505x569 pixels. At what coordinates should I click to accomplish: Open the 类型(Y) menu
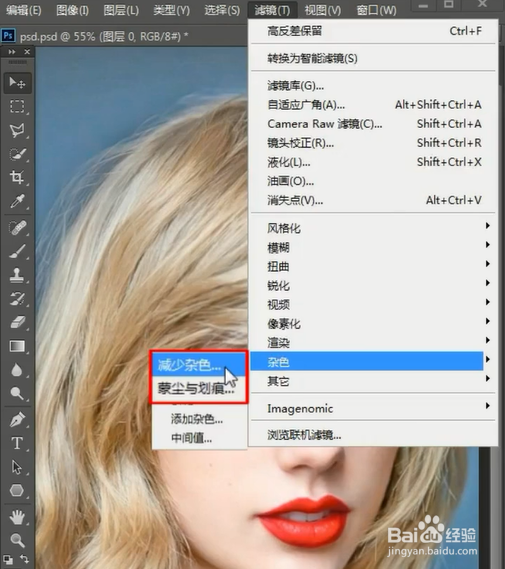click(x=171, y=10)
